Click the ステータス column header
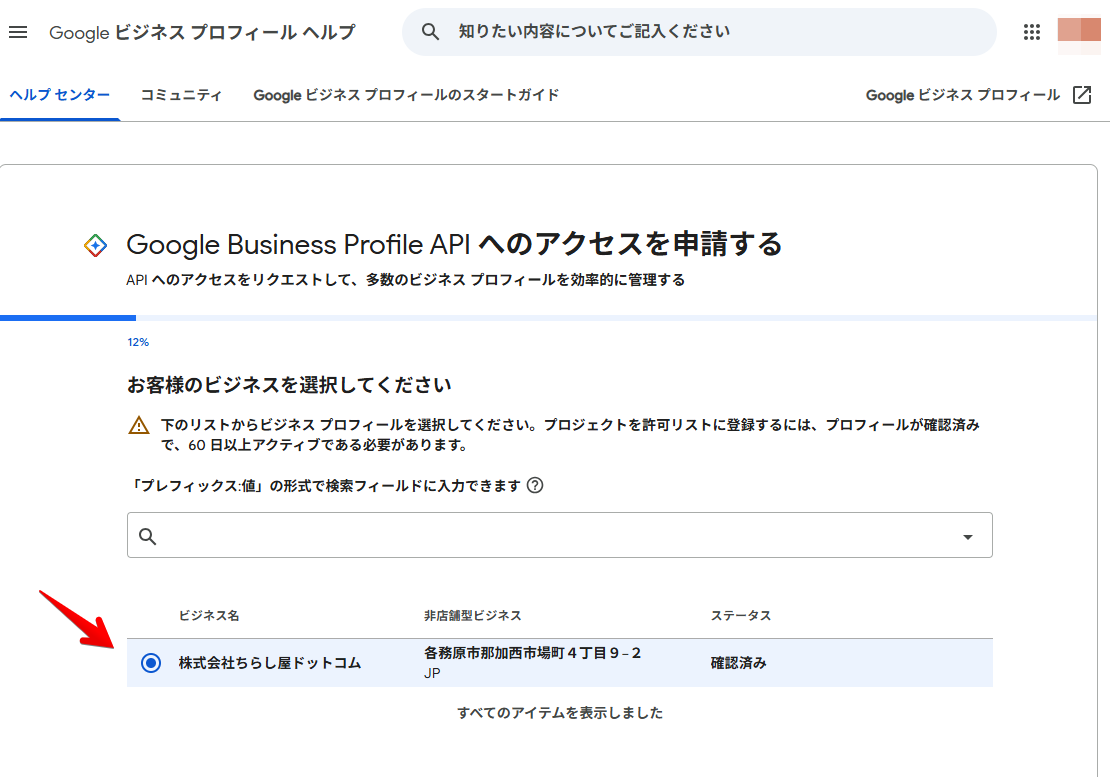 (740, 616)
